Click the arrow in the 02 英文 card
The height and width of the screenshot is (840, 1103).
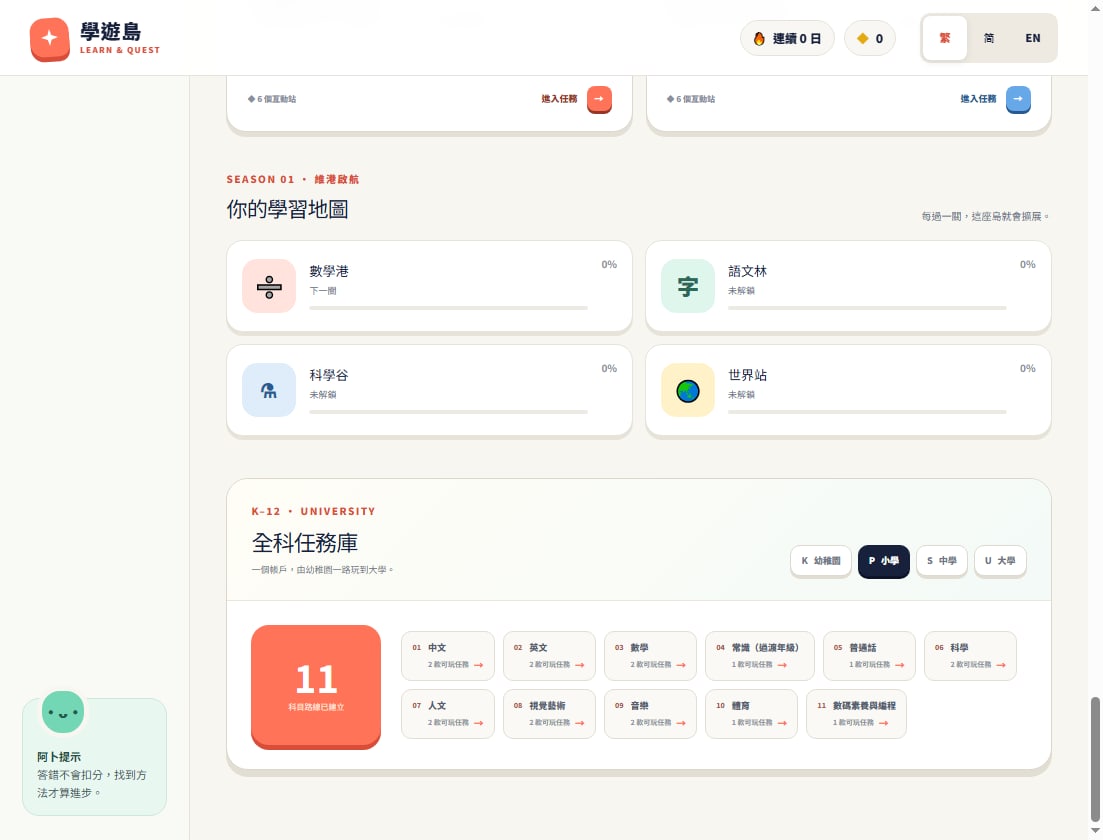click(580, 665)
